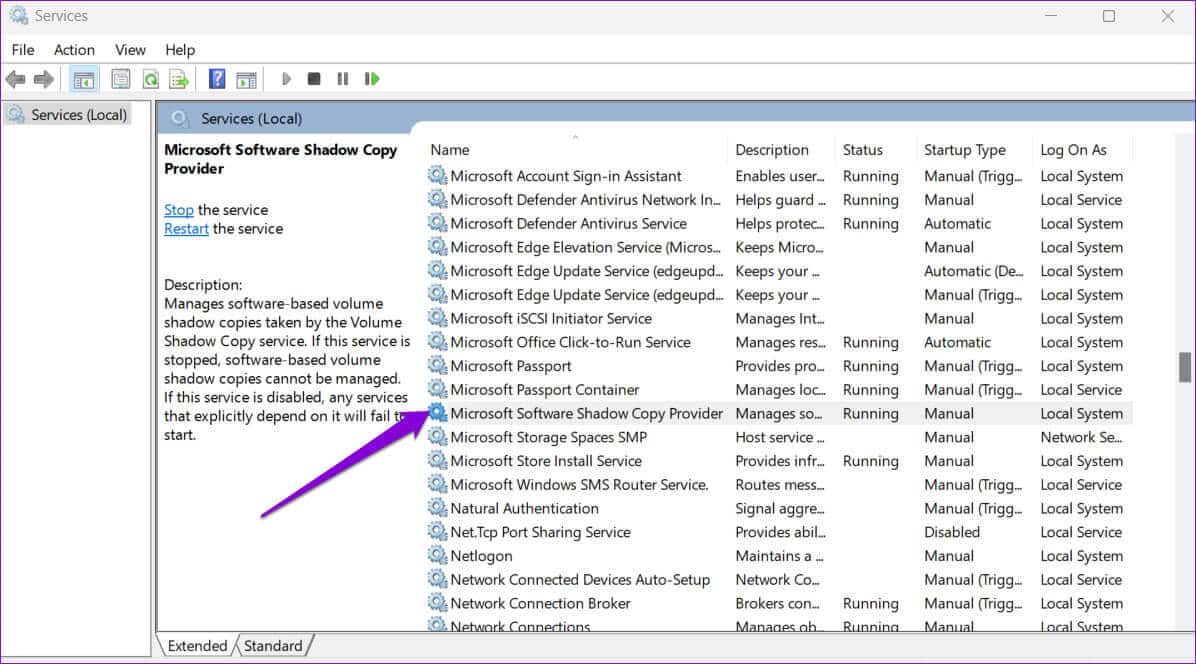Click gear icon of Netlogon service
This screenshot has height=664, width=1196.
[x=437, y=556]
